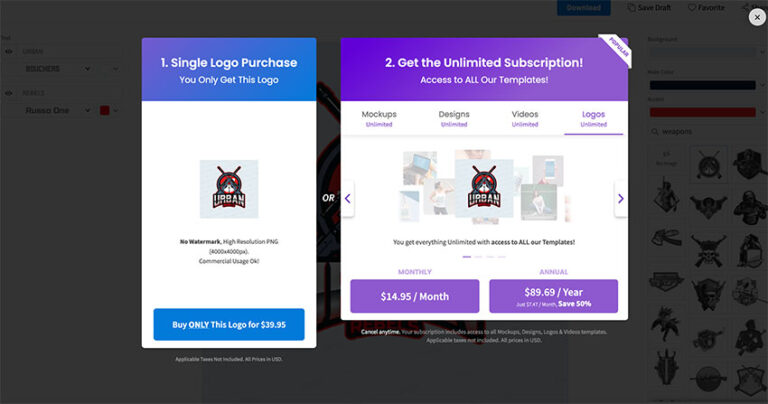Screen dimensions: 768x404
Task: Go to the previous carousel slide arrow
Action: 348,198
